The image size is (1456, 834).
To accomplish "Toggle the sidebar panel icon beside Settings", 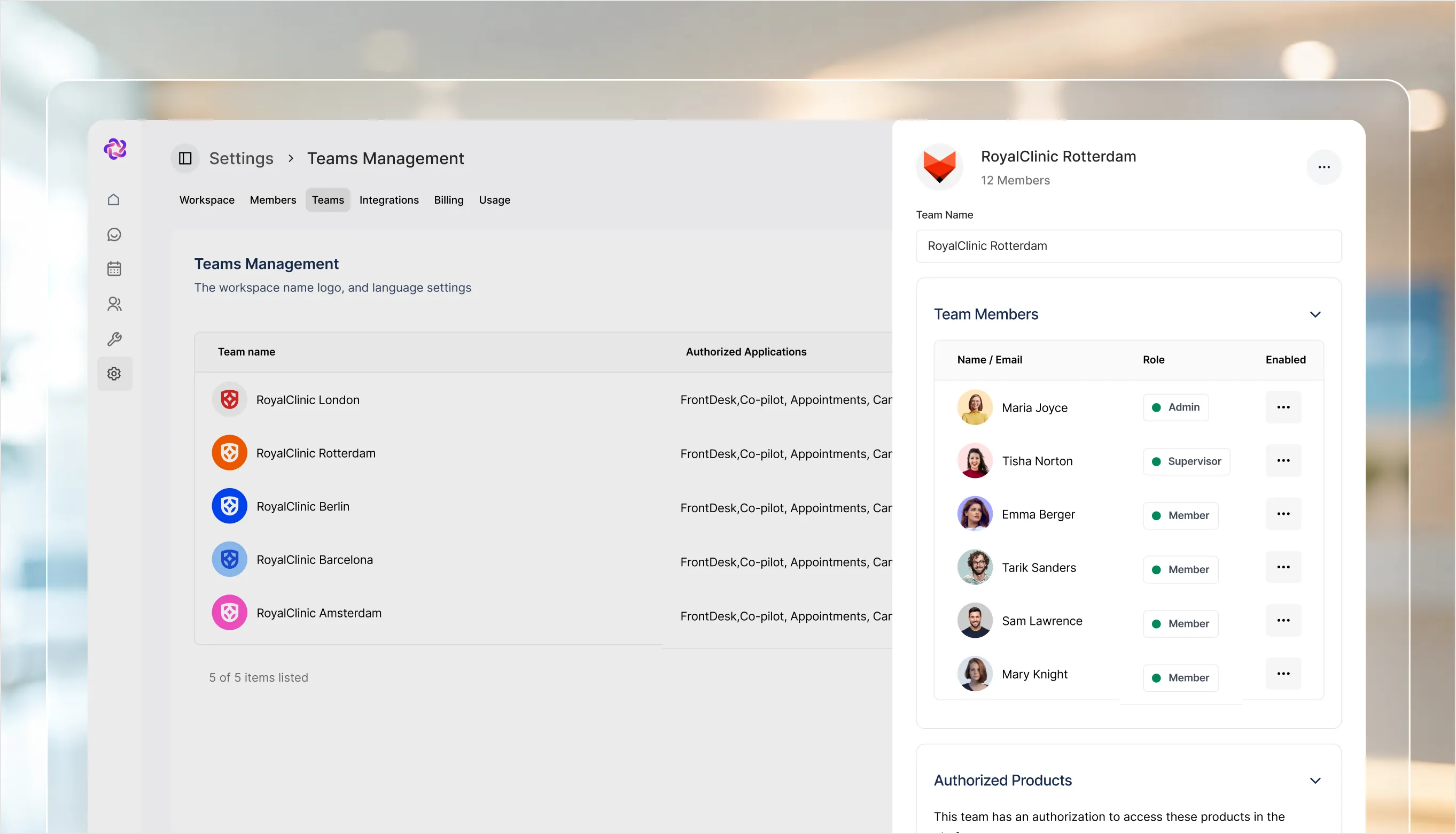I will [185, 158].
